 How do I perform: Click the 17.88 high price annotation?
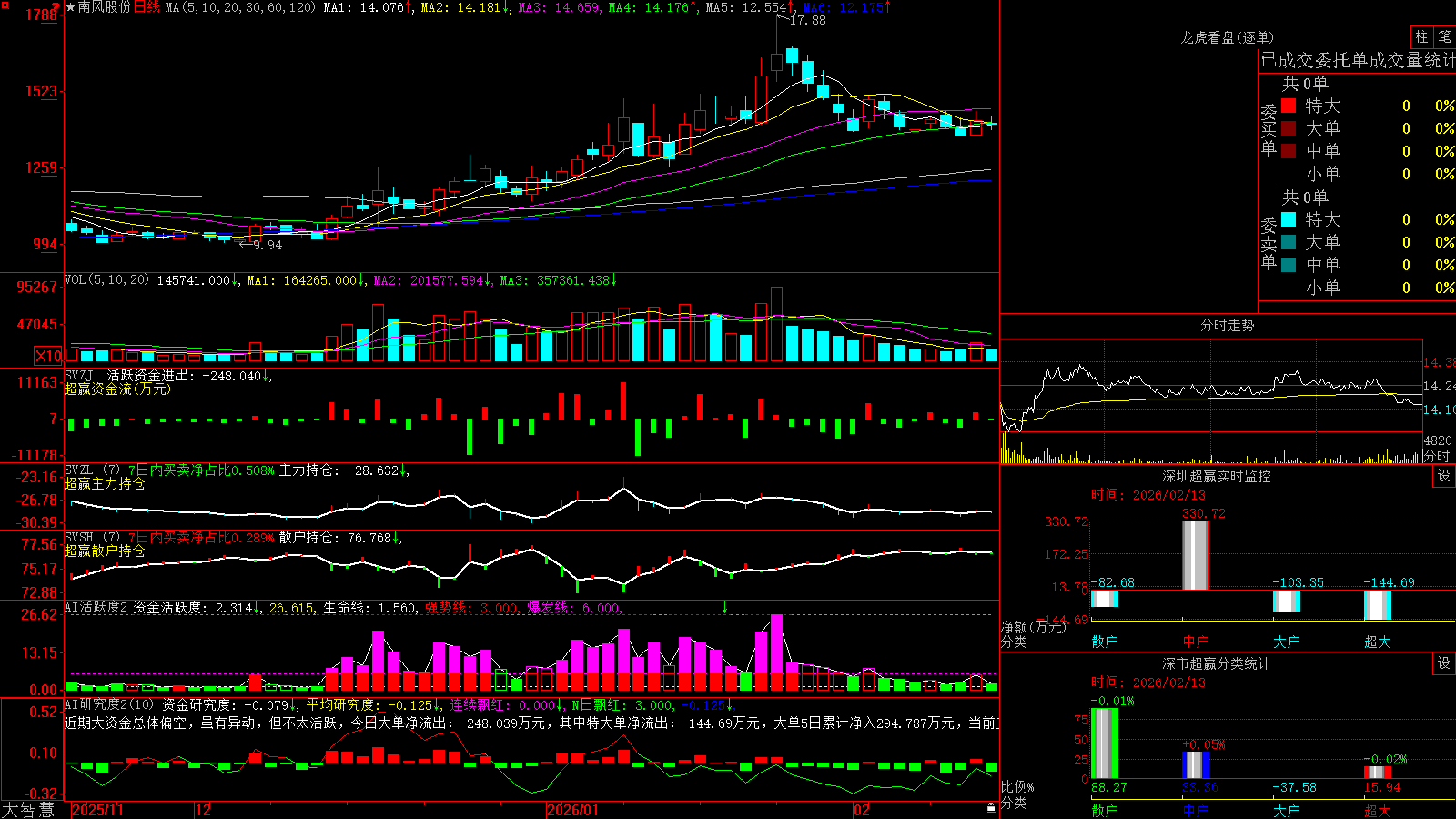(808, 20)
